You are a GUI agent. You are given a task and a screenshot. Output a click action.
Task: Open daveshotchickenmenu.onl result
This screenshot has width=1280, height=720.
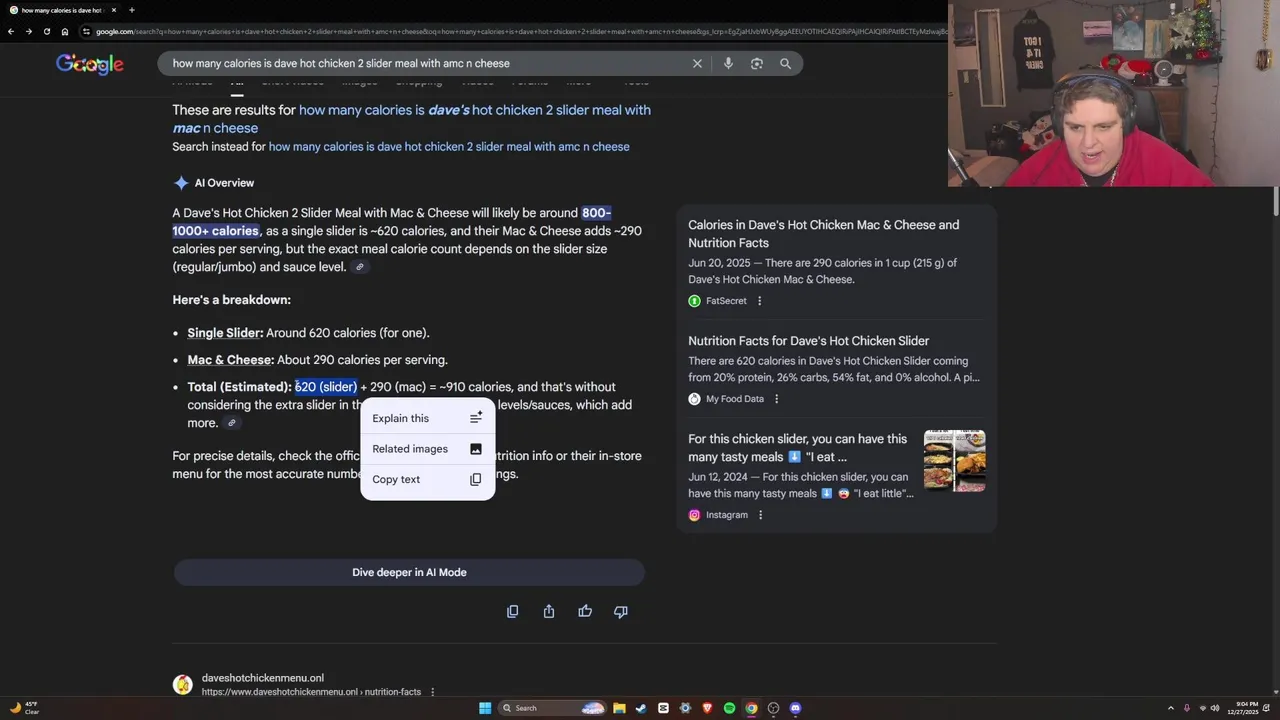click(262, 678)
